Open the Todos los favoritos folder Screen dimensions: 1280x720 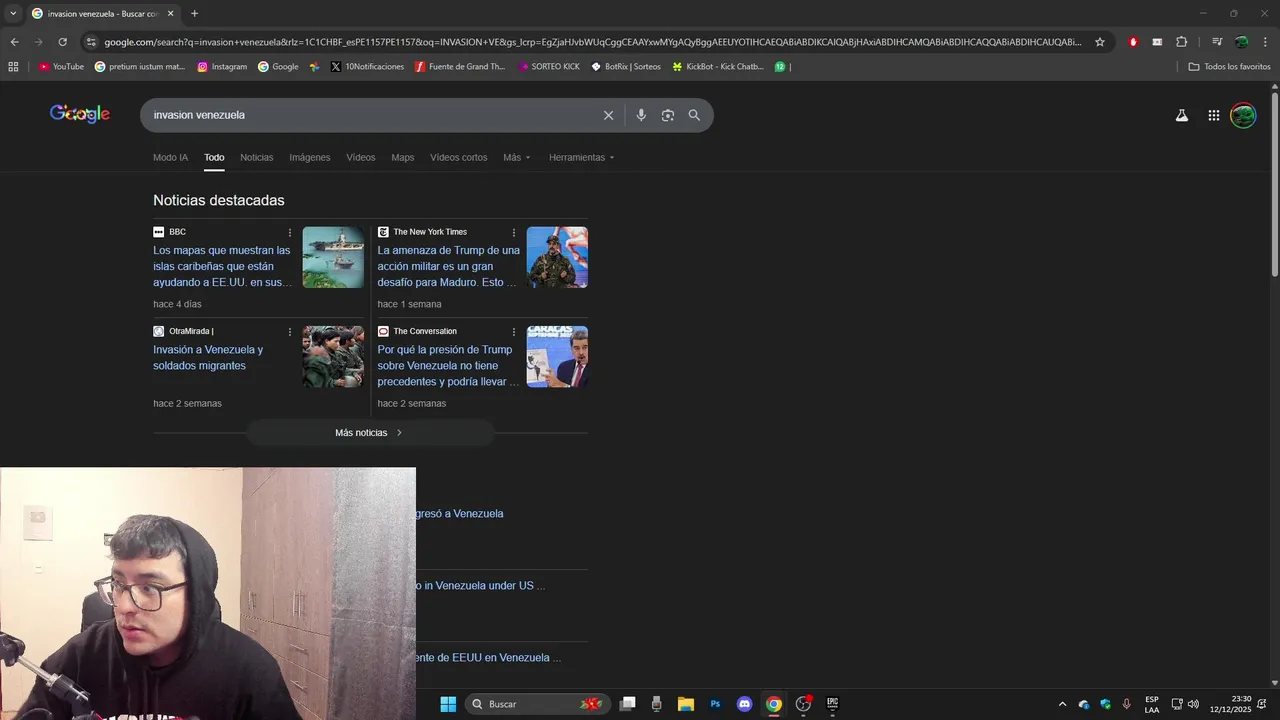pos(1229,67)
